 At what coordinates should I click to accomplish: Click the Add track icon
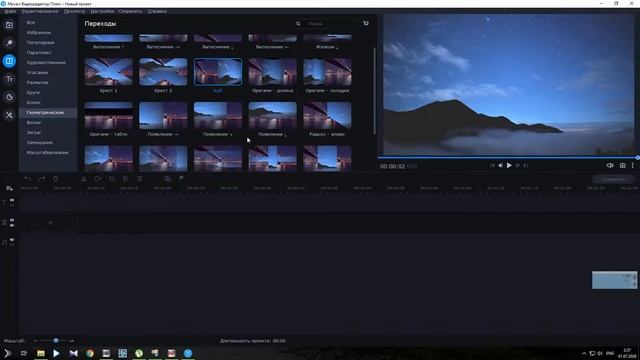[x=9, y=188]
